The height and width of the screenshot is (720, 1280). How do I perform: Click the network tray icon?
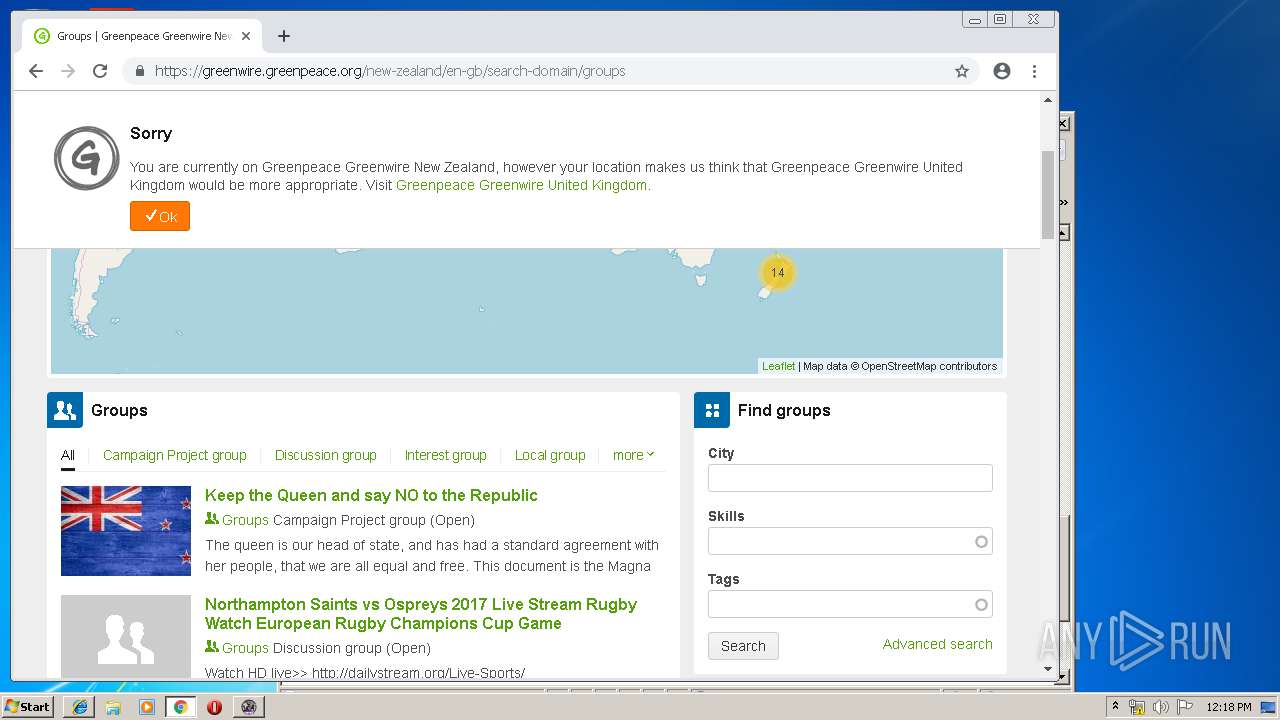(1137, 707)
